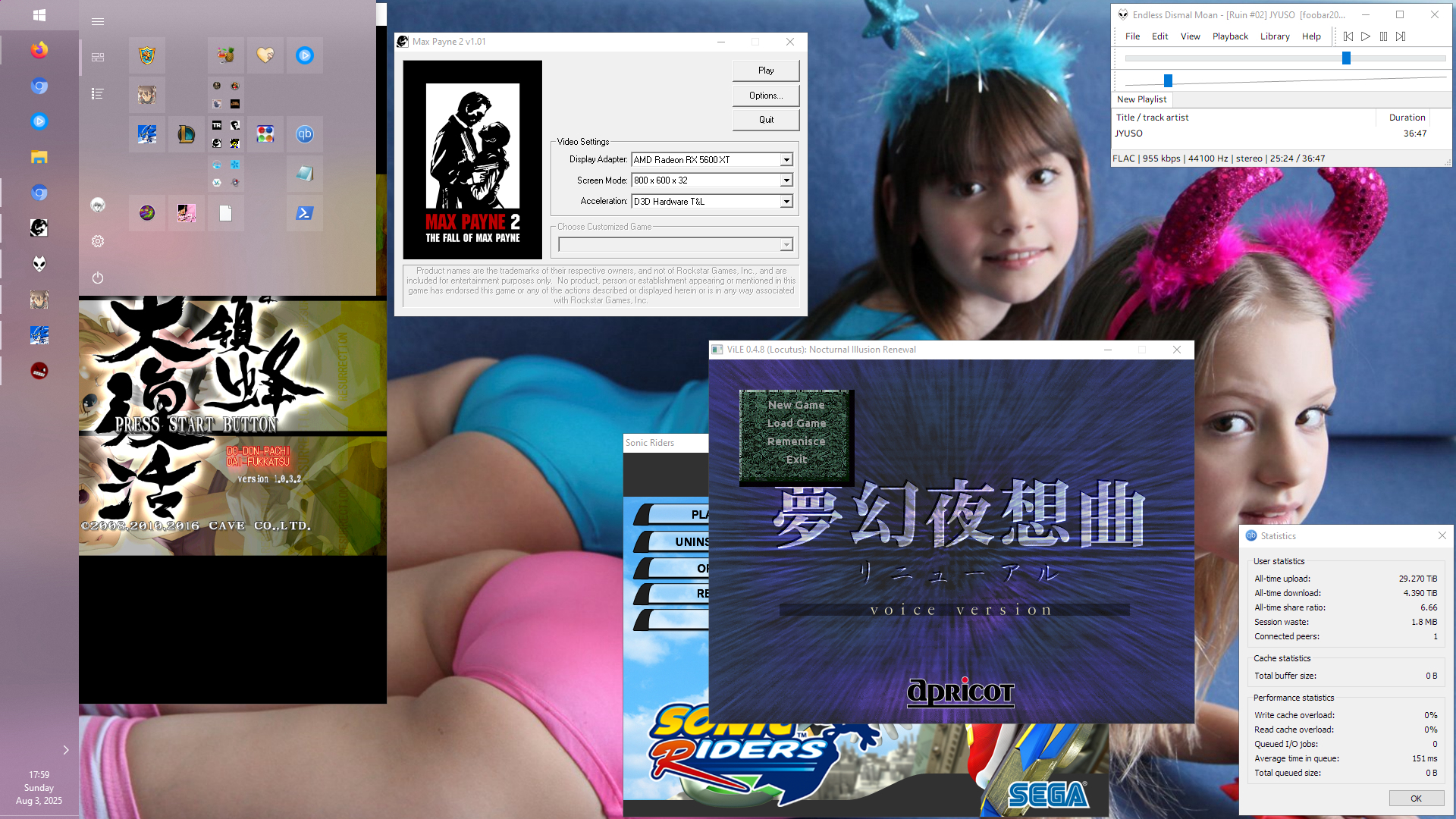Image resolution: width=1456 pixels, height=819 pixels.
Task: Launch League of Legends tile
Action: pyautogui.click(x=186, y=134)
